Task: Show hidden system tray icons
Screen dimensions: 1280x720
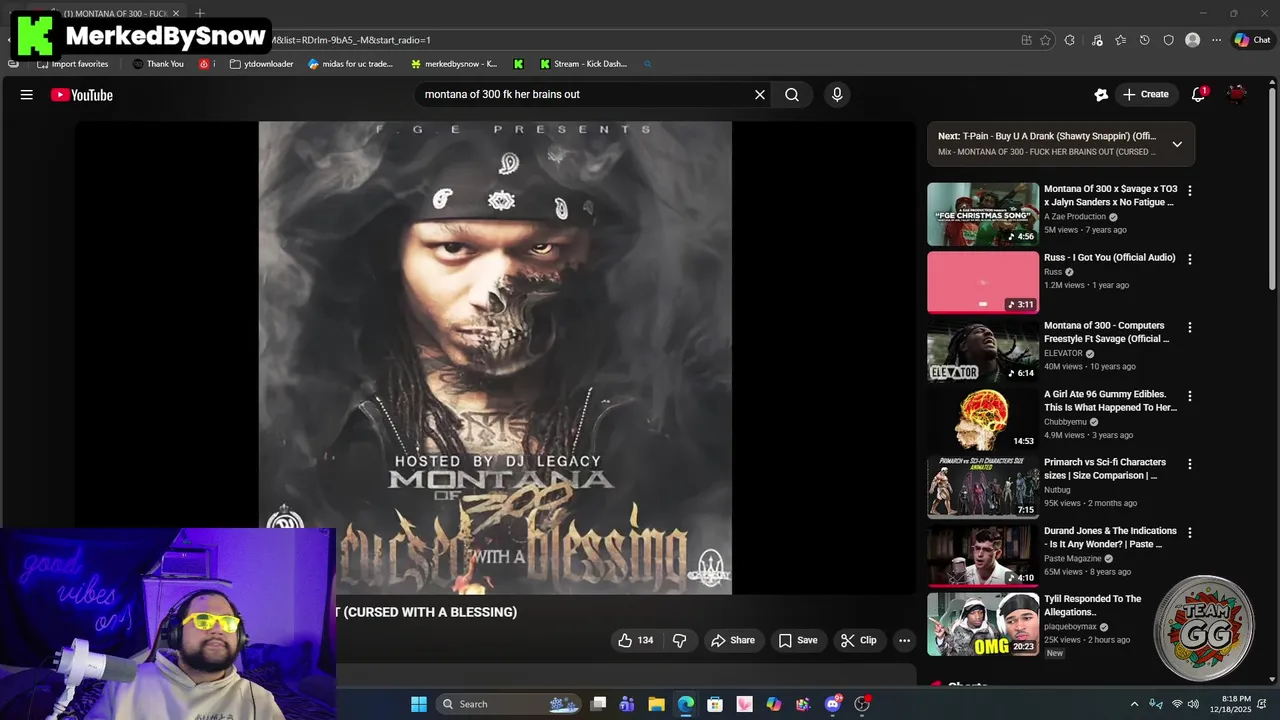Action: [1134, 704]
